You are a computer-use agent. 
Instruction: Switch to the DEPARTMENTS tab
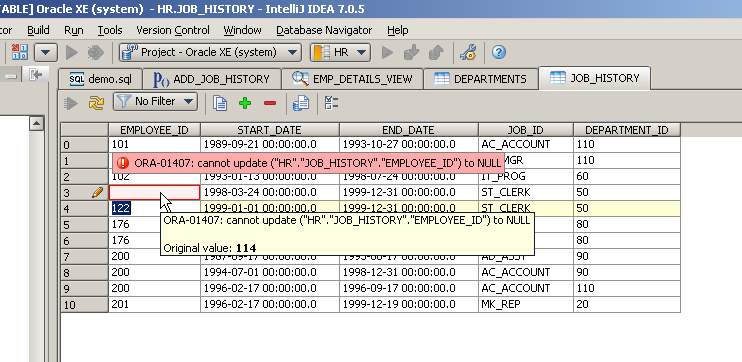point(481,79)
